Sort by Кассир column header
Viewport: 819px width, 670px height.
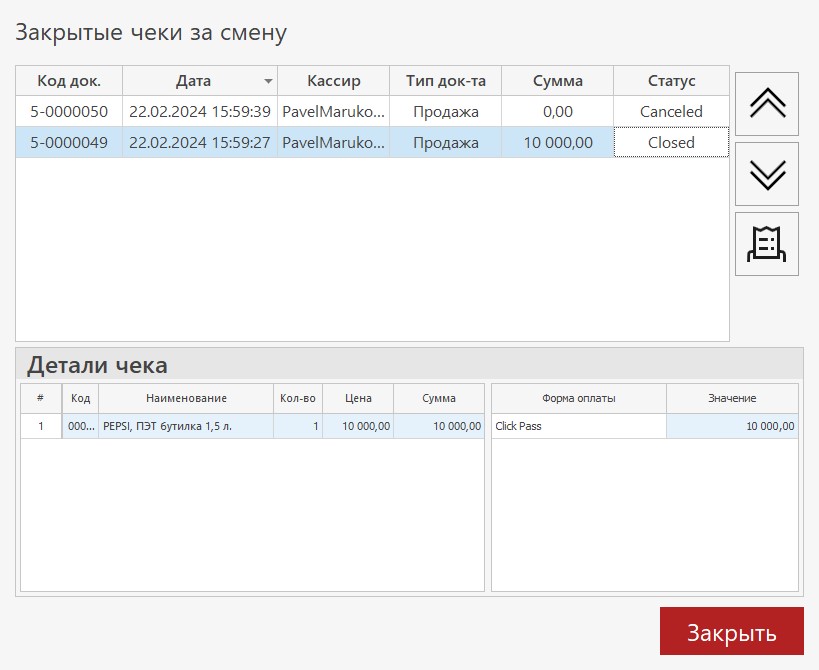pyautogui.click(x=333, y=81)
